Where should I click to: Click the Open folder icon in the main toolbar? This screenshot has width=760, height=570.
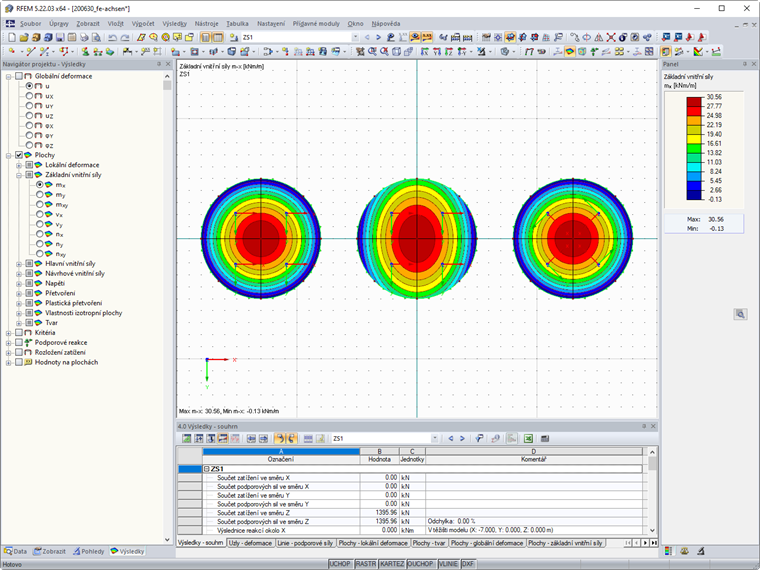[24, 37]
